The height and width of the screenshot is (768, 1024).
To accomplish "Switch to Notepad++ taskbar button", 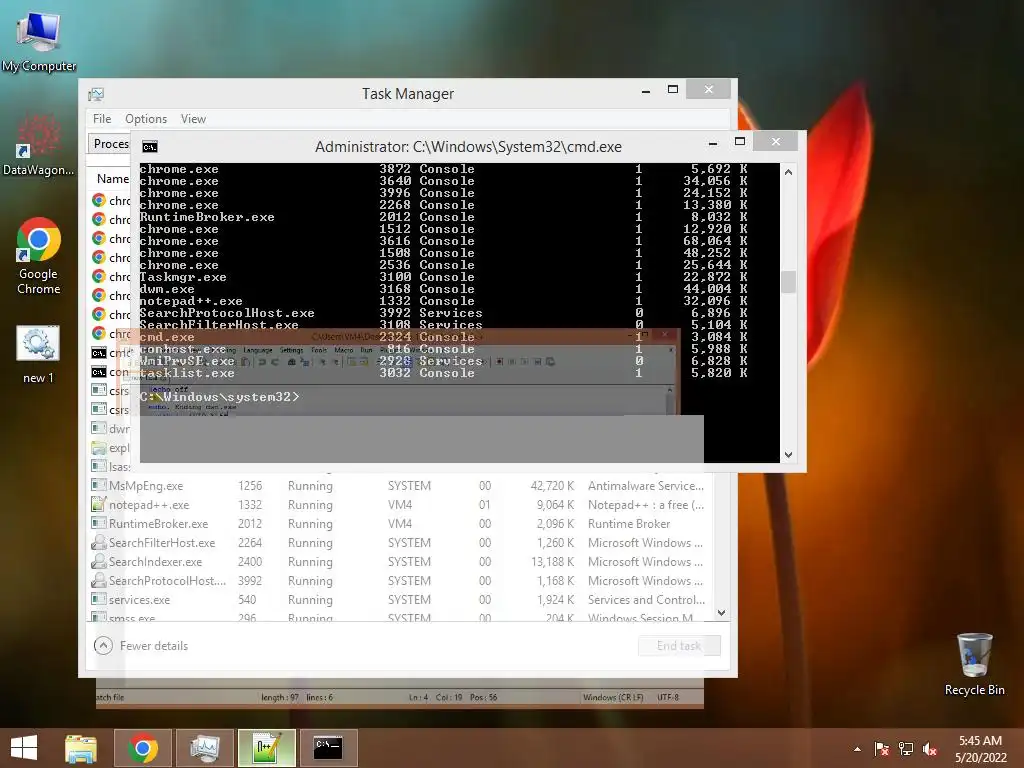I will click(266, 748).
